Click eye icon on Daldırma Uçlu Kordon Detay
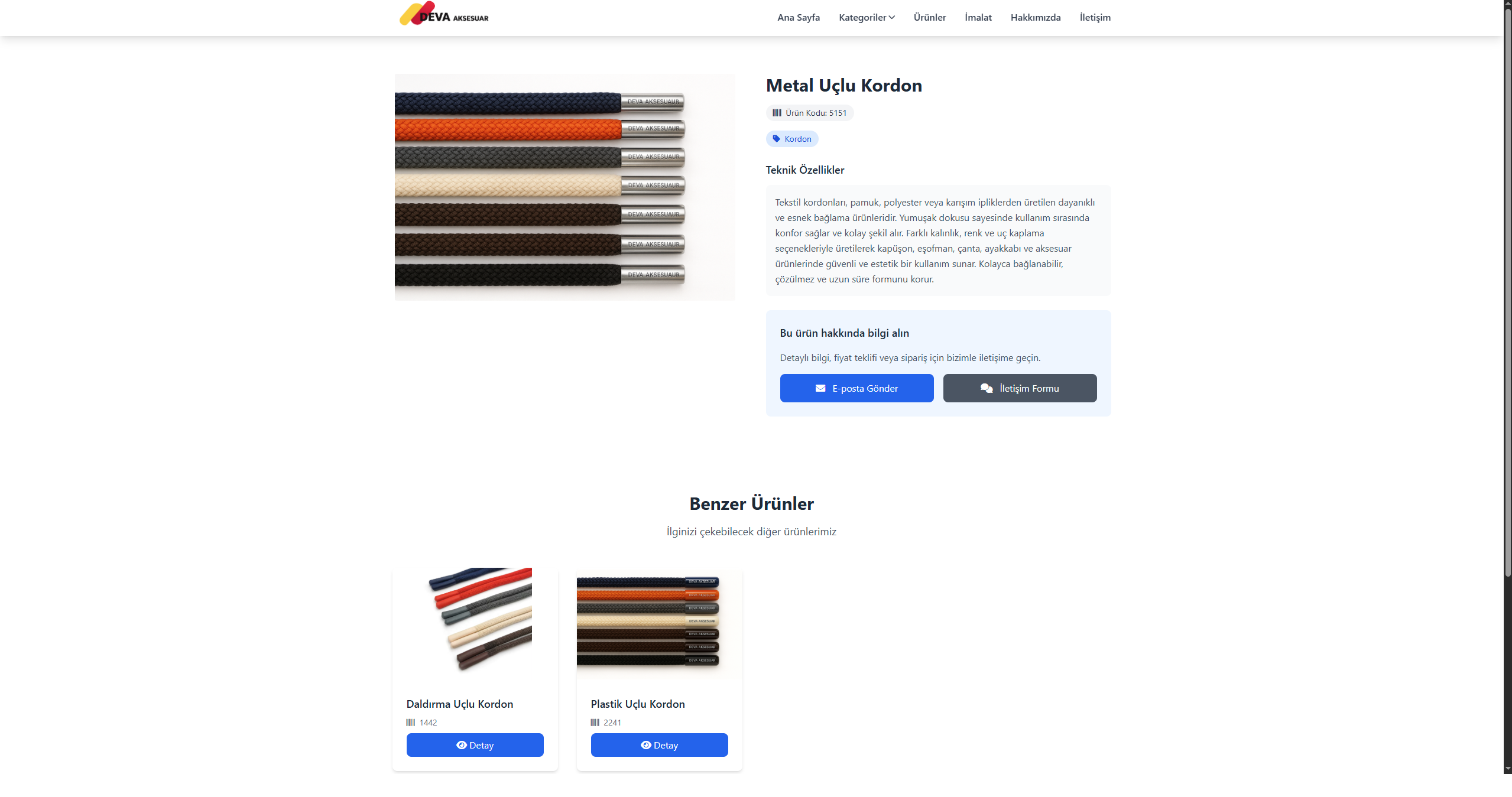Screen dimensions: 1512x797 pos(462,745)
